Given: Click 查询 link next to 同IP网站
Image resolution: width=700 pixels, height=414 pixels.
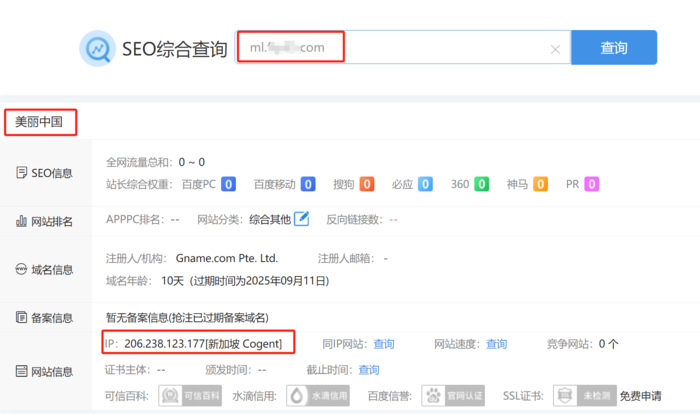Looking at the screenshot, I should (384, 344).
